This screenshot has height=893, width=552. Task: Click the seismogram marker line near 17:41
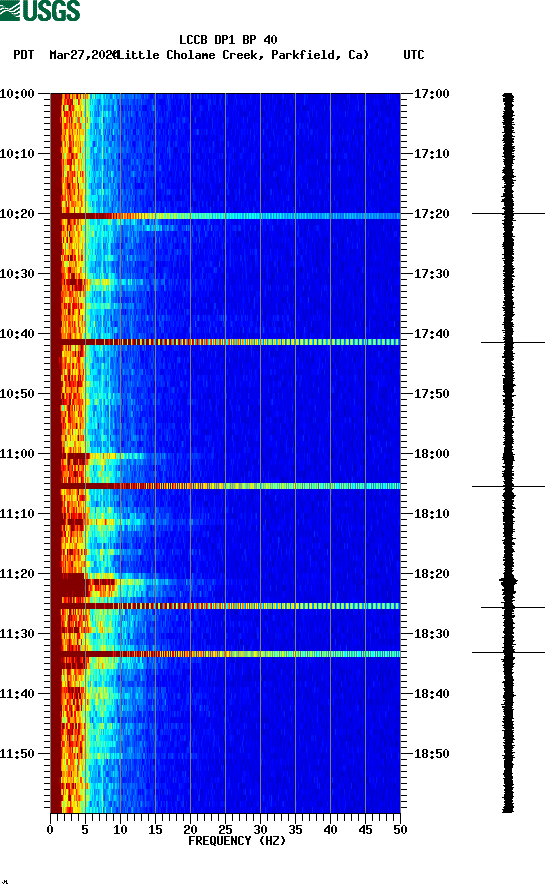pyautogui.click(x=513, y=342)
